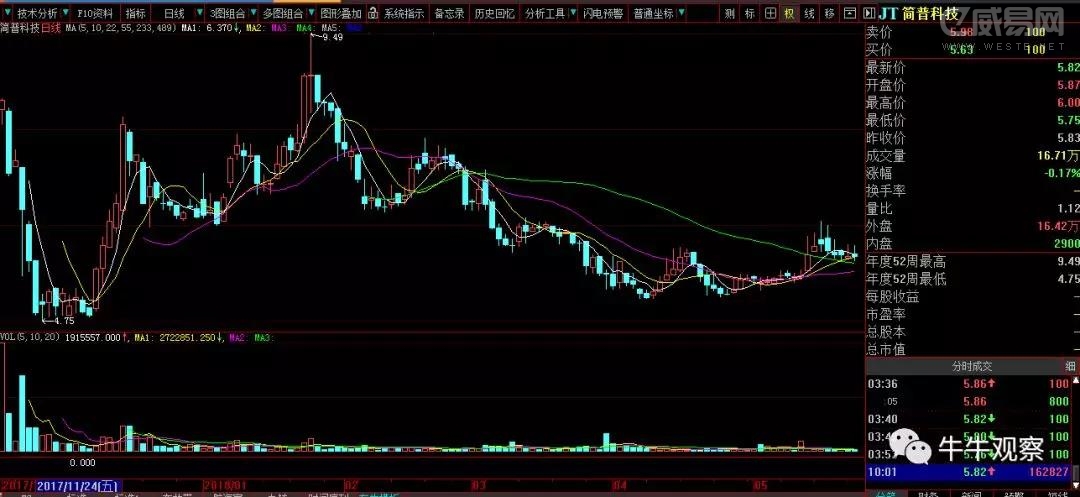Click the 测 measure tool icon

point(729,13)
